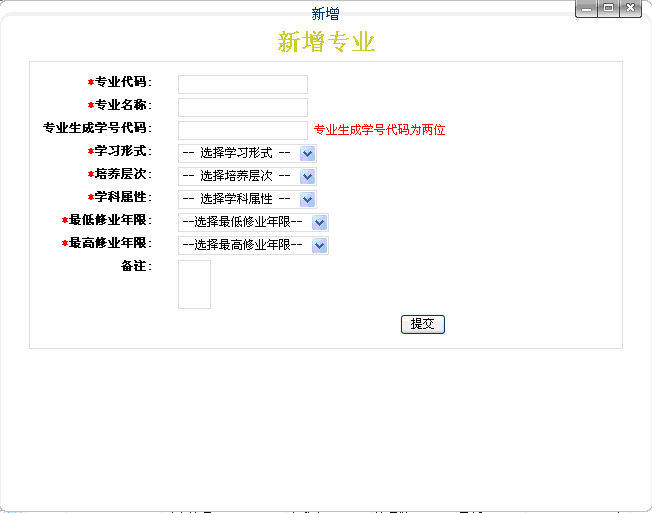
Task: Click the 学科属性 field label
Action: [x=120, y=197]
